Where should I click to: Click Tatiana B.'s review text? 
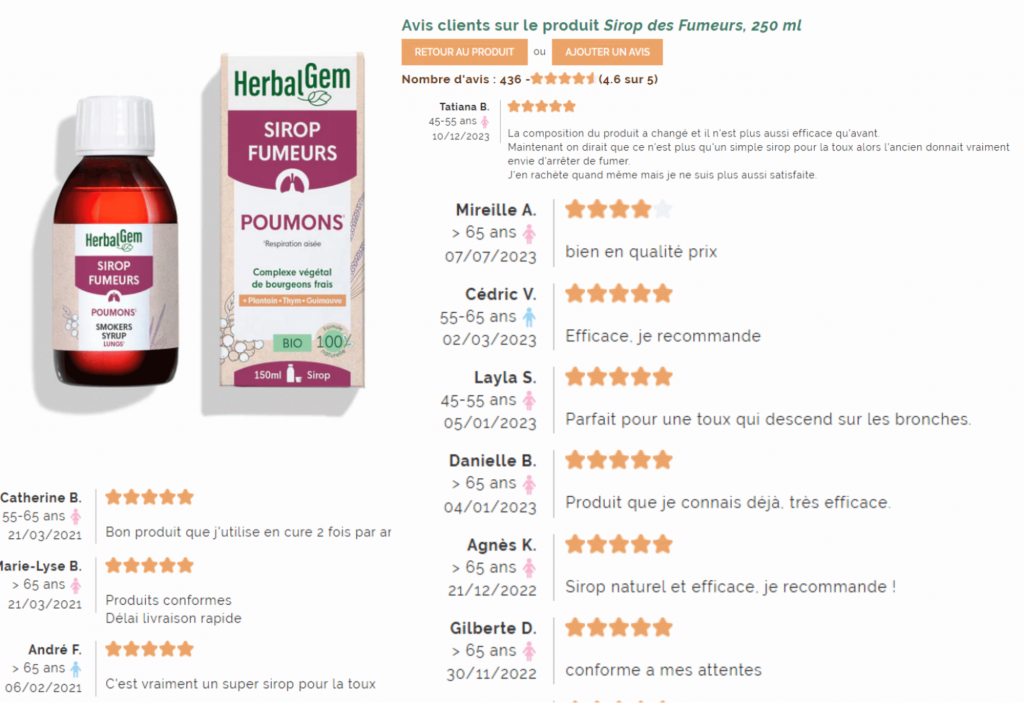758,154
